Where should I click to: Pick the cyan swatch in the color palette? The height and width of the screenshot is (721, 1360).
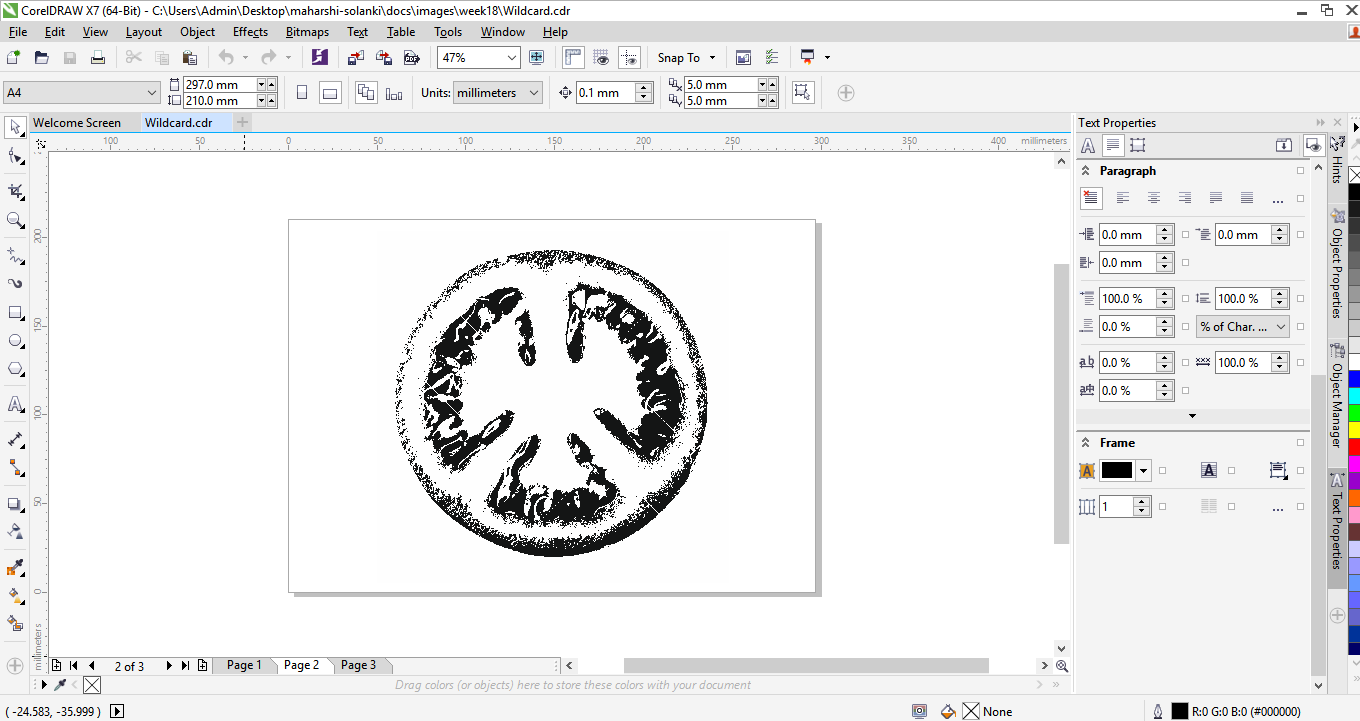[1354, 395]
